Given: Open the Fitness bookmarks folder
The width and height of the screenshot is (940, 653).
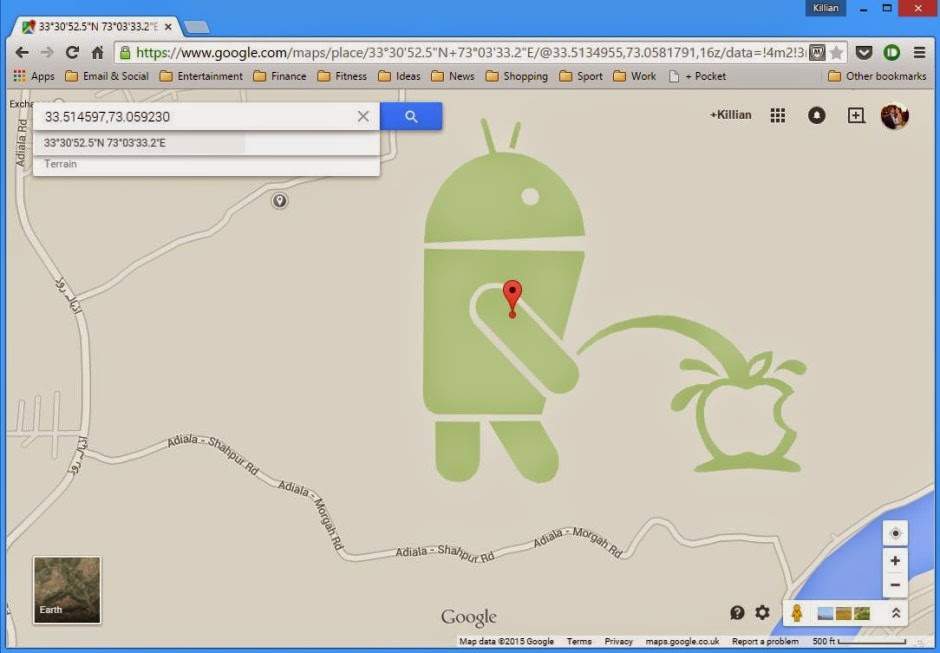Looking at the screenshot, I should 342,76.
